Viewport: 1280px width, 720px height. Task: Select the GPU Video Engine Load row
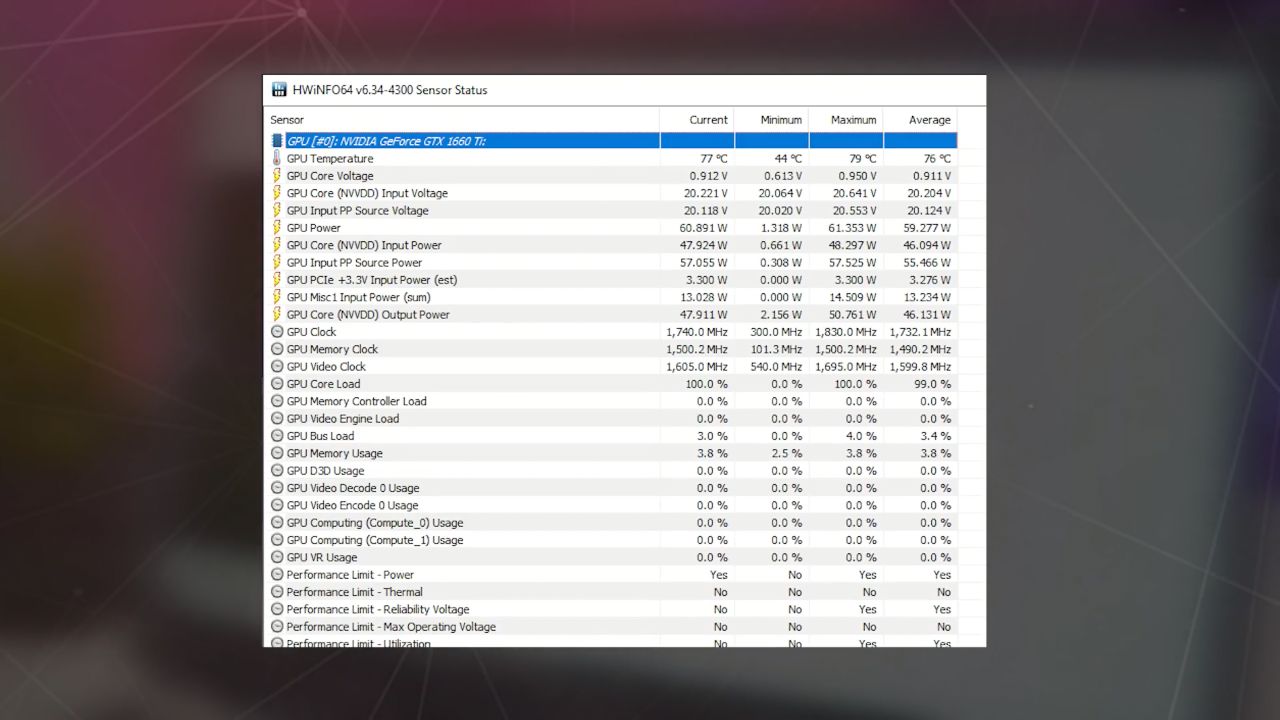click(342, 419)
